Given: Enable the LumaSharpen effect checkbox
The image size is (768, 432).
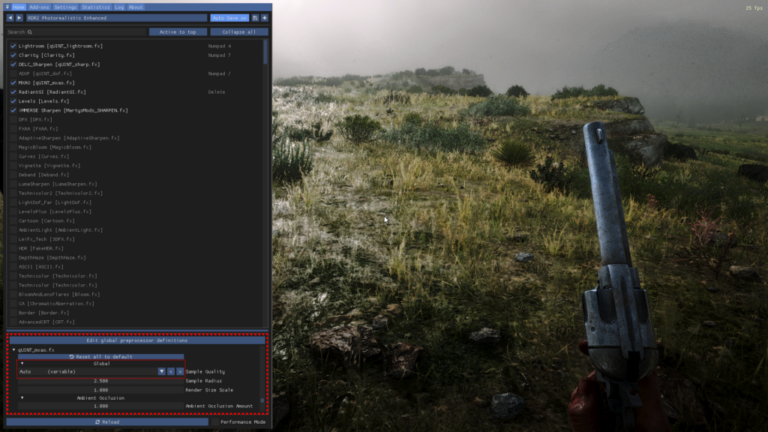Looking at the screenshot, I should 14,184.
